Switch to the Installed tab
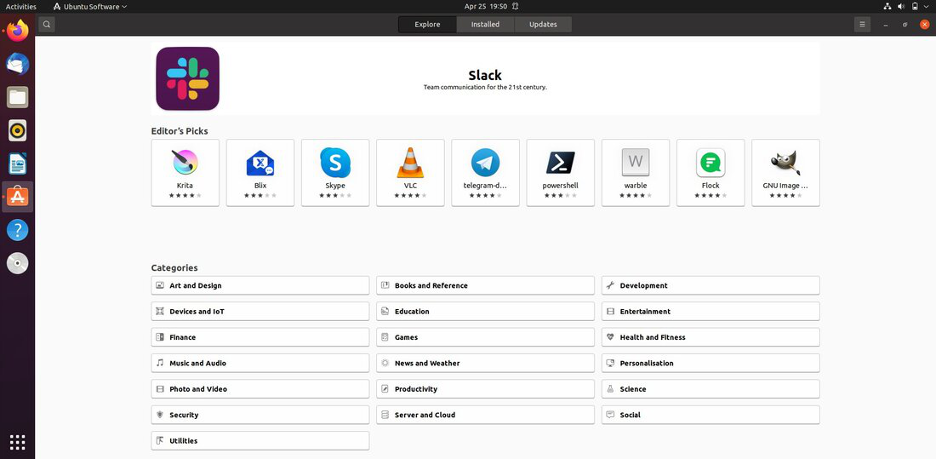The height and width of the screenshot is (460, 936). 485,24
